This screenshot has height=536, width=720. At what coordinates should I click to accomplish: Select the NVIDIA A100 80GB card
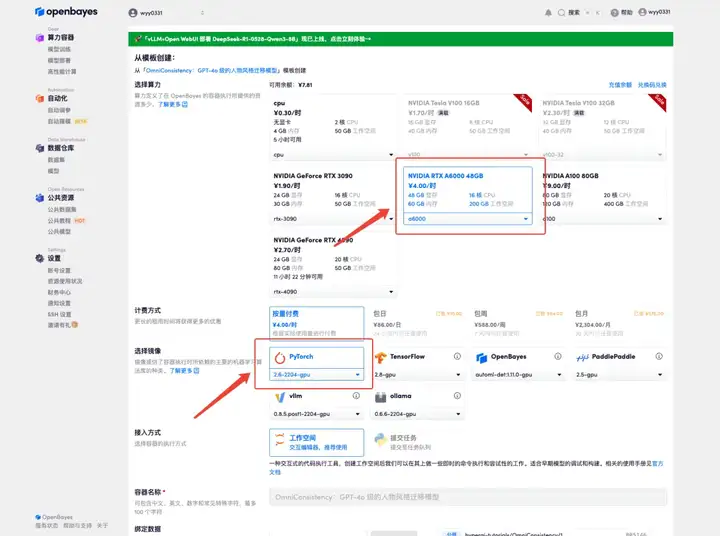point(602,197)
